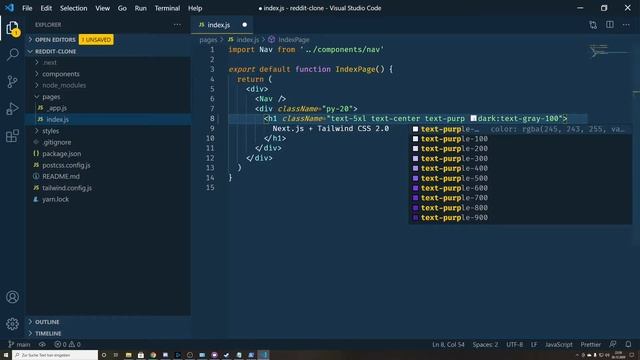
Task: Change indentation via Spaces: 2
Action: [485, 344]
